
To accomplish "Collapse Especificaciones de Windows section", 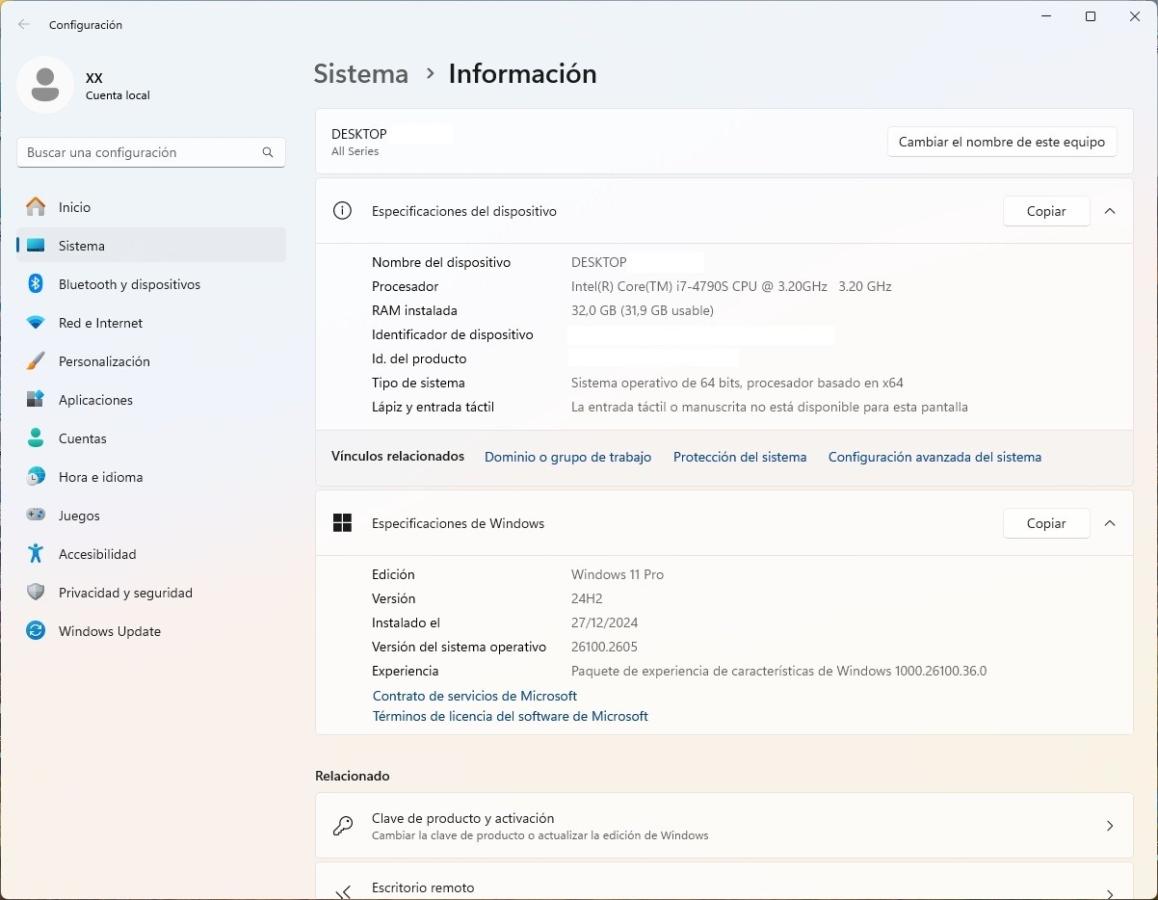I will [1109, 523].
